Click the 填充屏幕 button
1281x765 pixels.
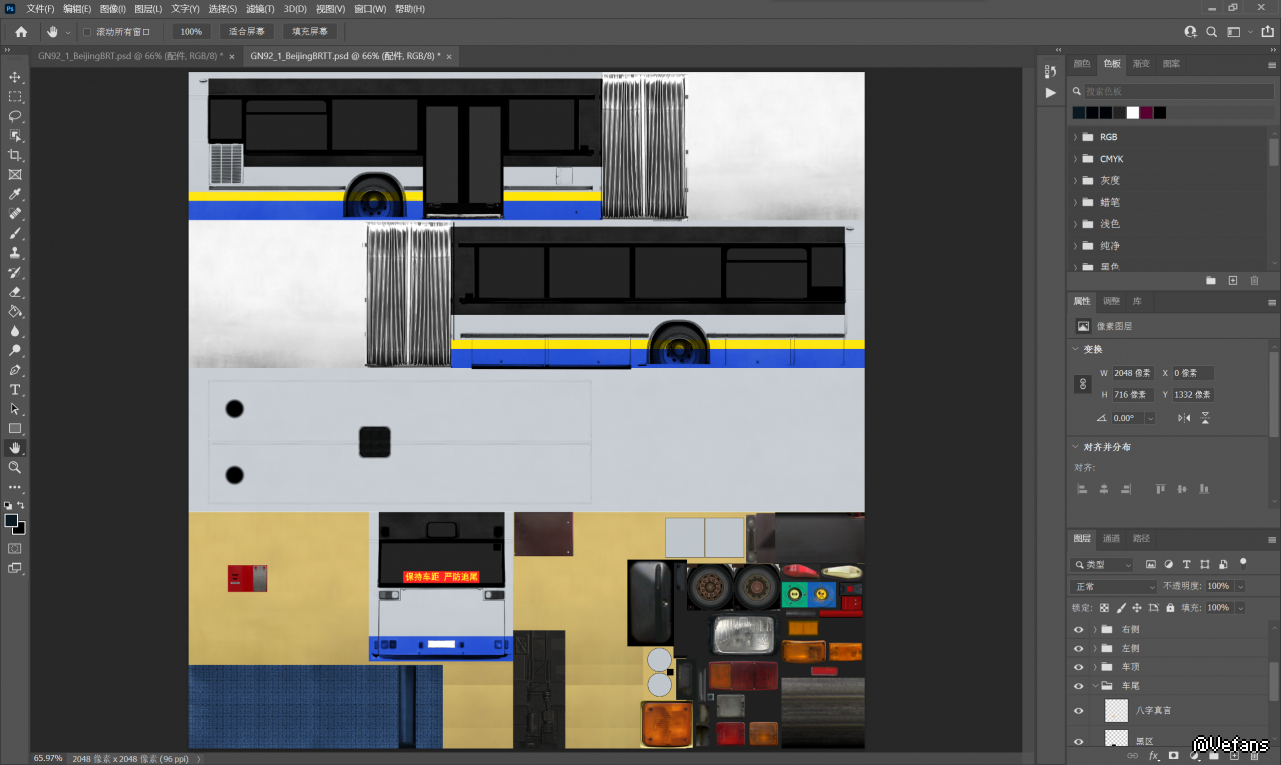pyautogui.click(x=310, y=32)
